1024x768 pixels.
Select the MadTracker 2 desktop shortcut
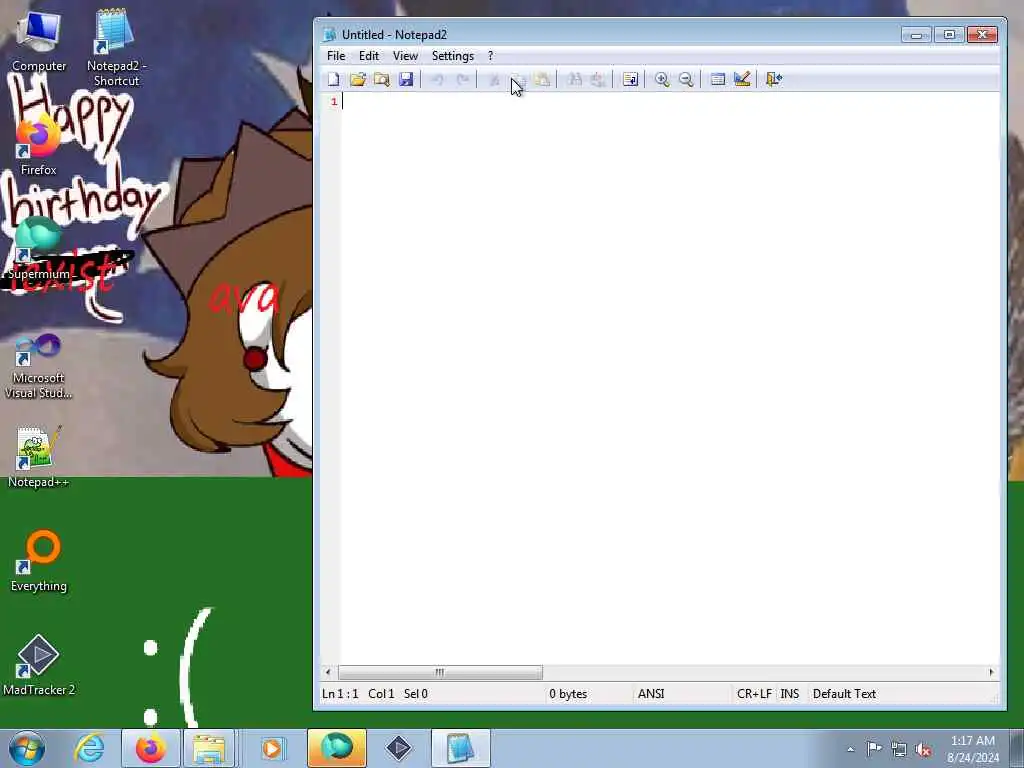[x=39, y=665]
